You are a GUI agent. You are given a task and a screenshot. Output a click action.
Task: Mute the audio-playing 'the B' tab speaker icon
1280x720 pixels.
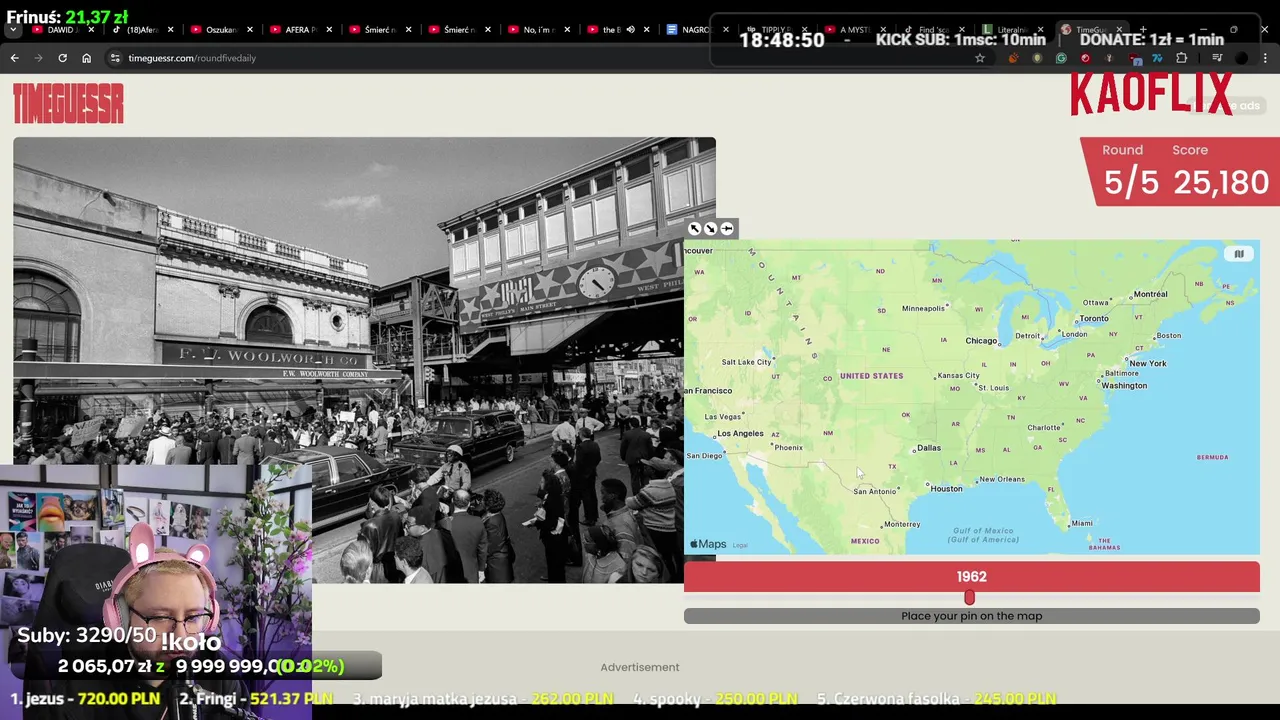pos(630,30)
